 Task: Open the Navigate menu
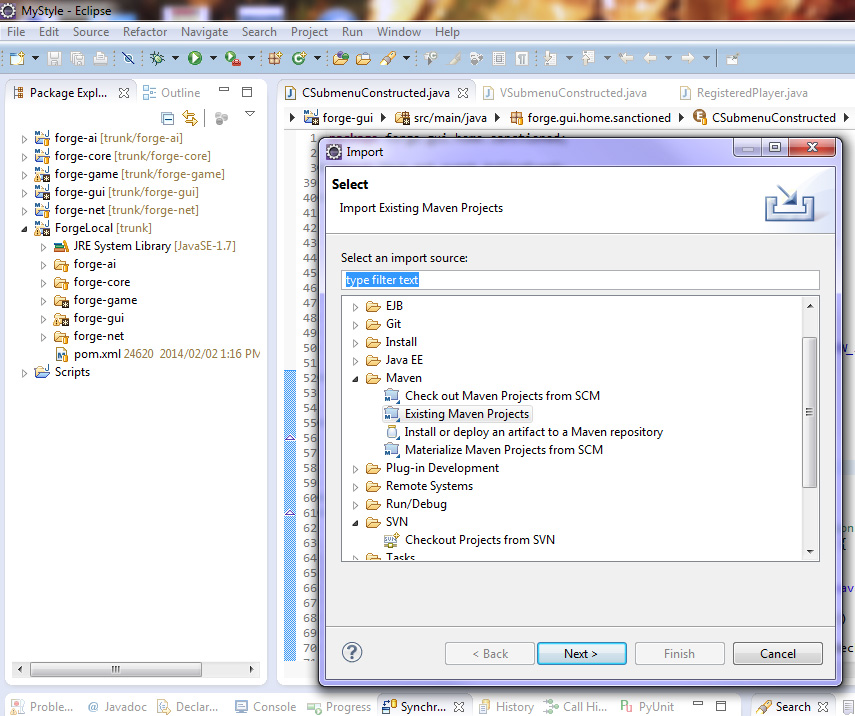[x=204, y=32]
